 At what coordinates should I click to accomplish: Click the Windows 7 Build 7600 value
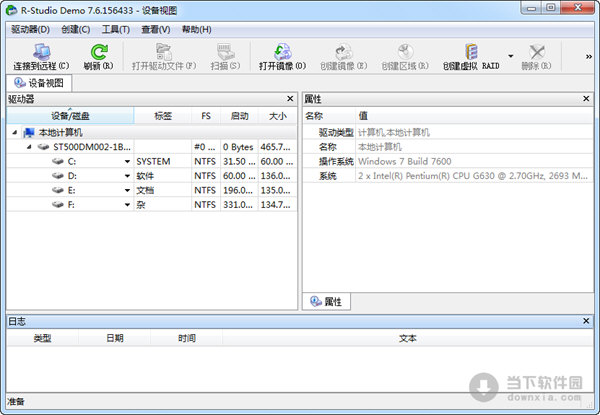point(404,161)
